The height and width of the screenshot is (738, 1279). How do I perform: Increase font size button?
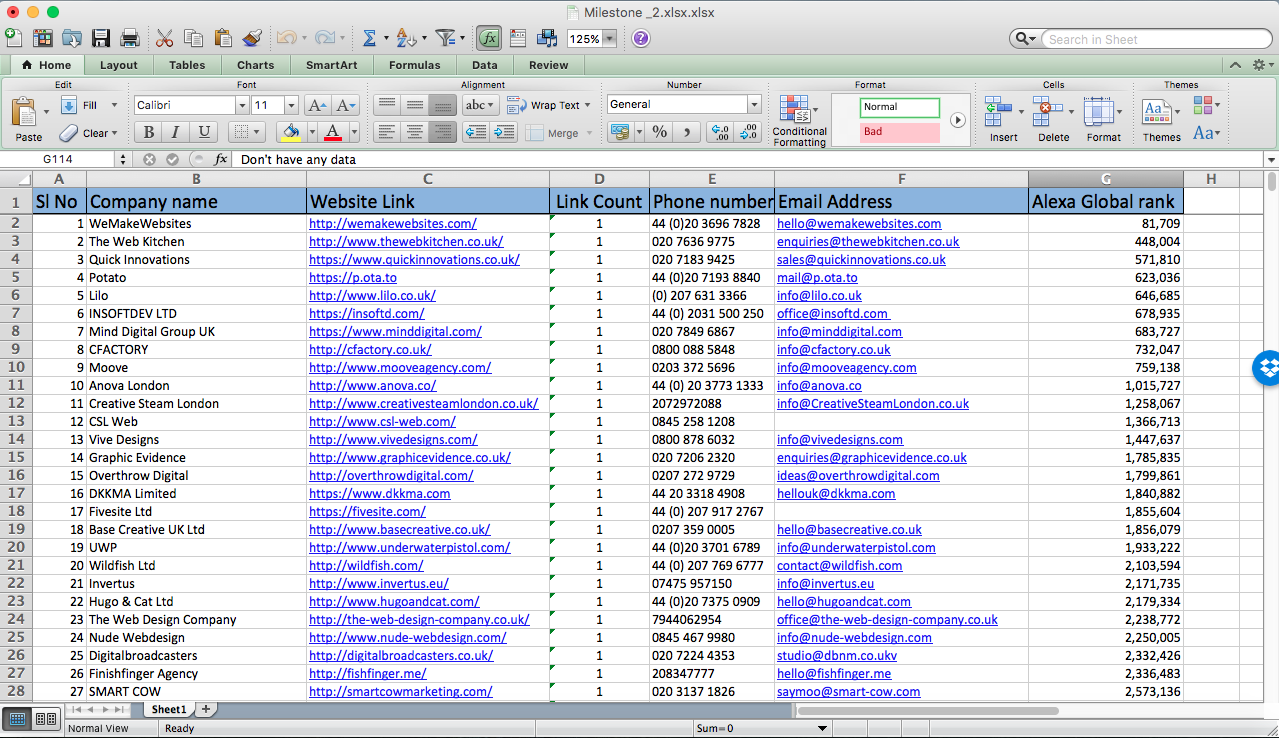click(317, 105)
